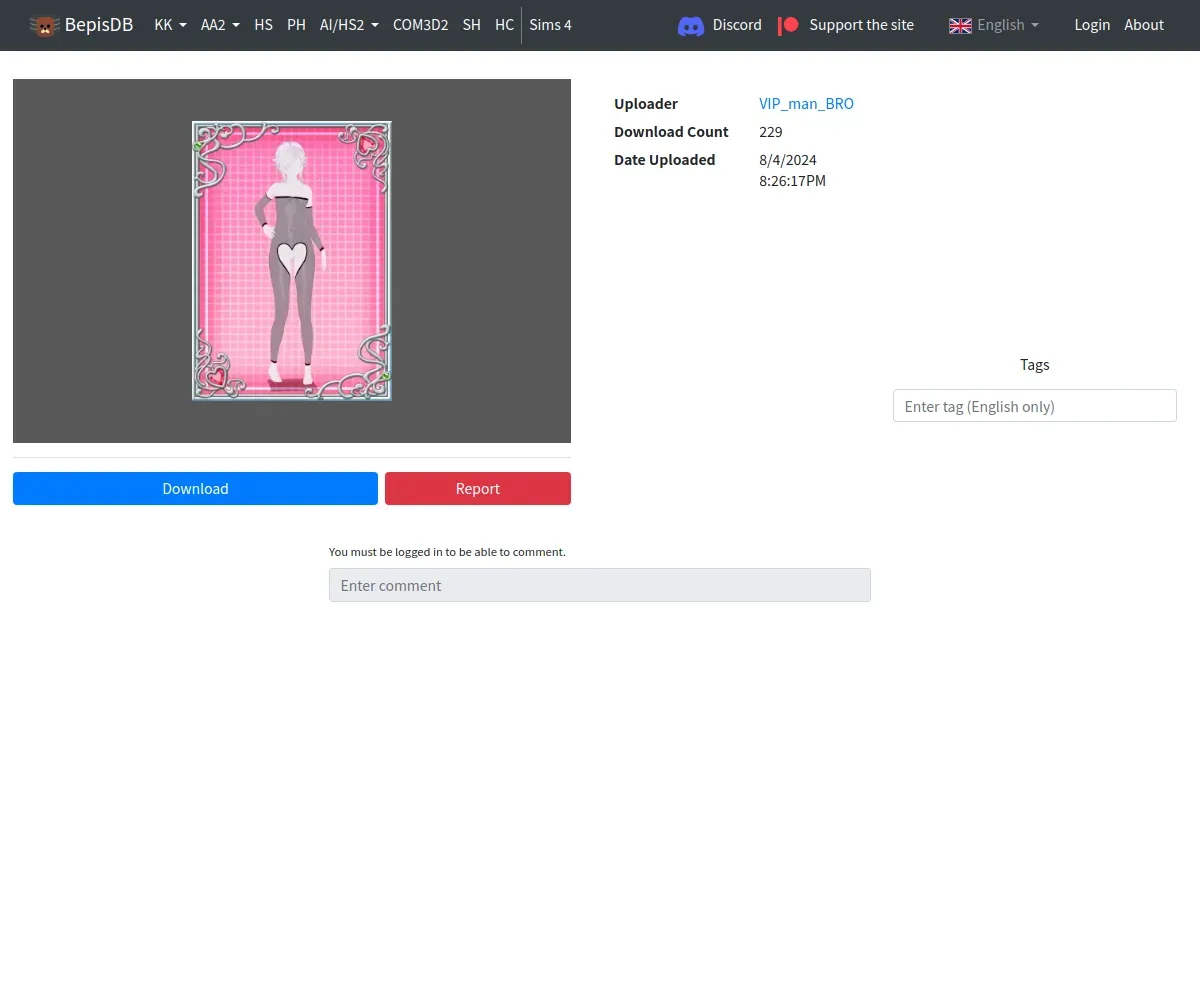Open the COM3D2 section
The image size is (1200, 1000).
[x=420, y=25]
